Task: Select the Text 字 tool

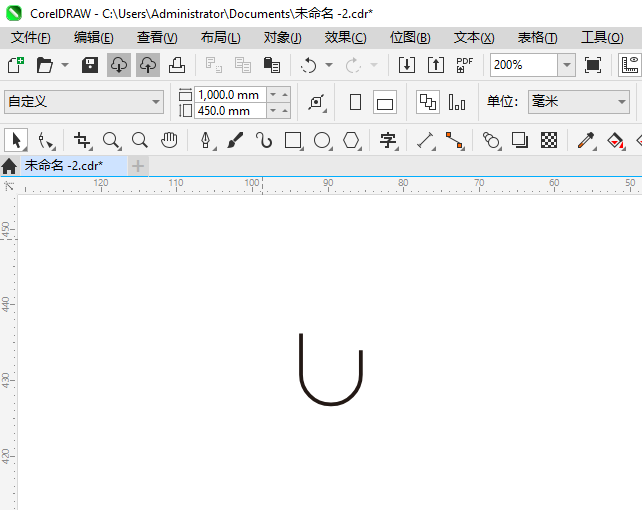Action: [x=388, y=140]
